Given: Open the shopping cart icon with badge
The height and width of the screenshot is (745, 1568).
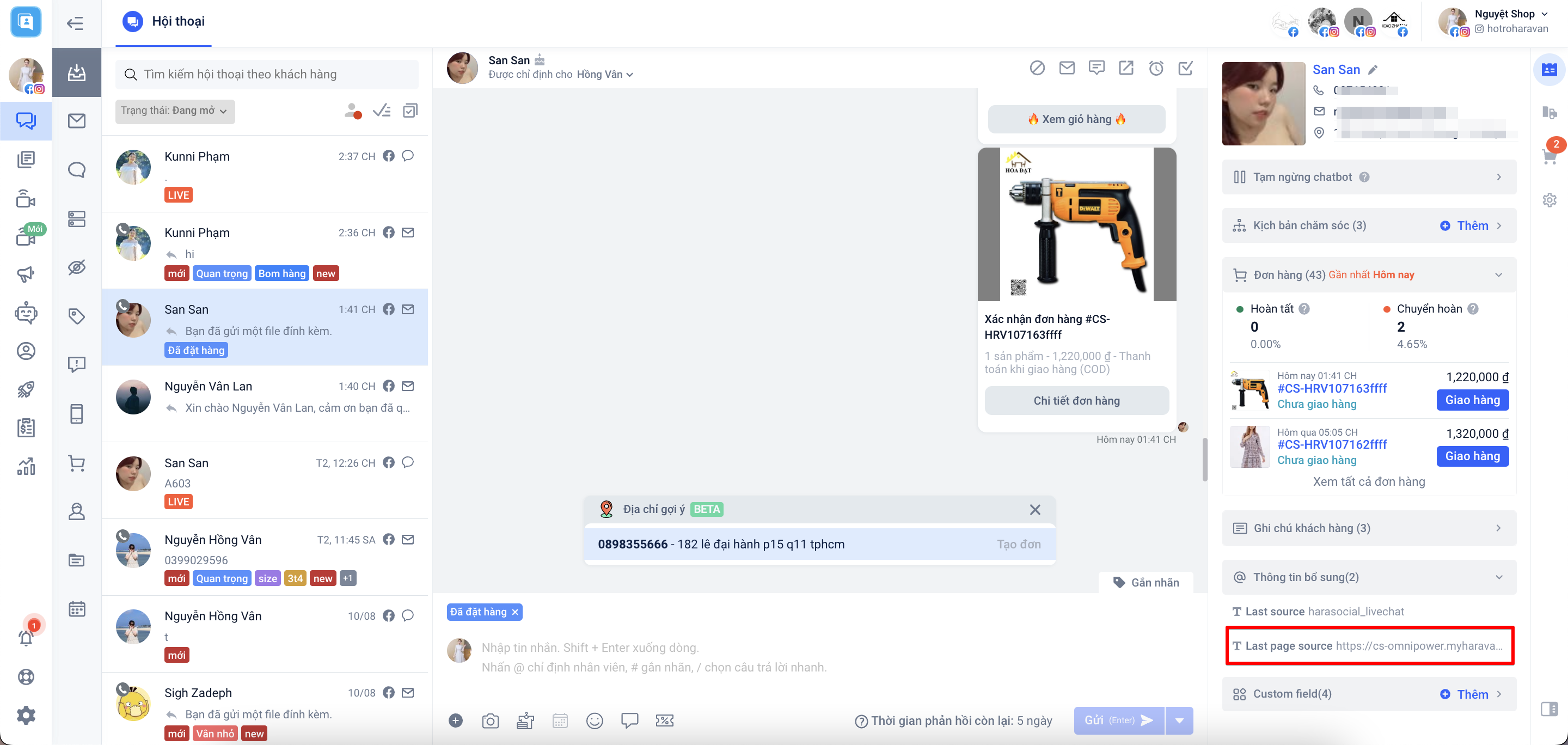Looking at the screenshot, I should pyautogui.click(x=1549, y=155).
